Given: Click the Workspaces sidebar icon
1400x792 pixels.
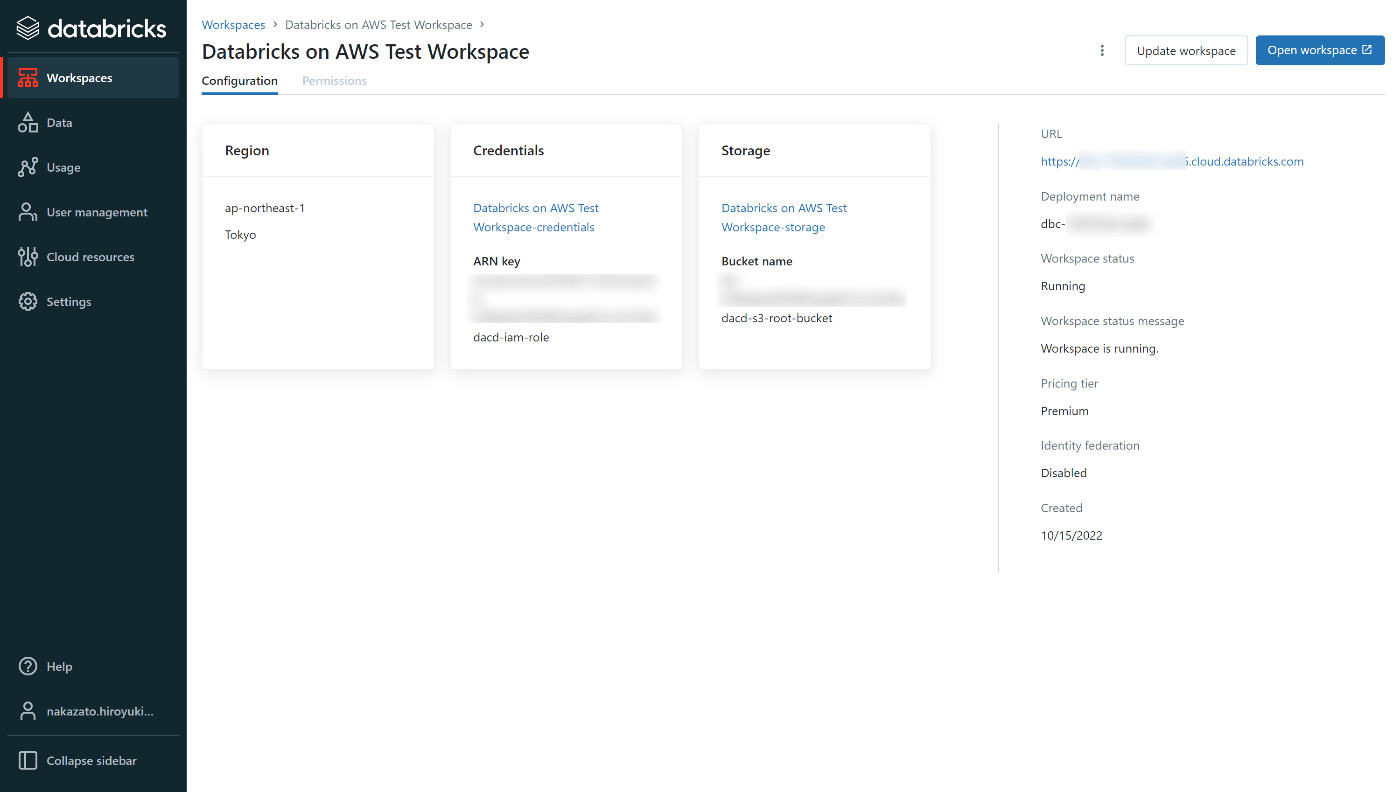Looking at the screenshot, I should pyautogui.click(x=28, y=78).
